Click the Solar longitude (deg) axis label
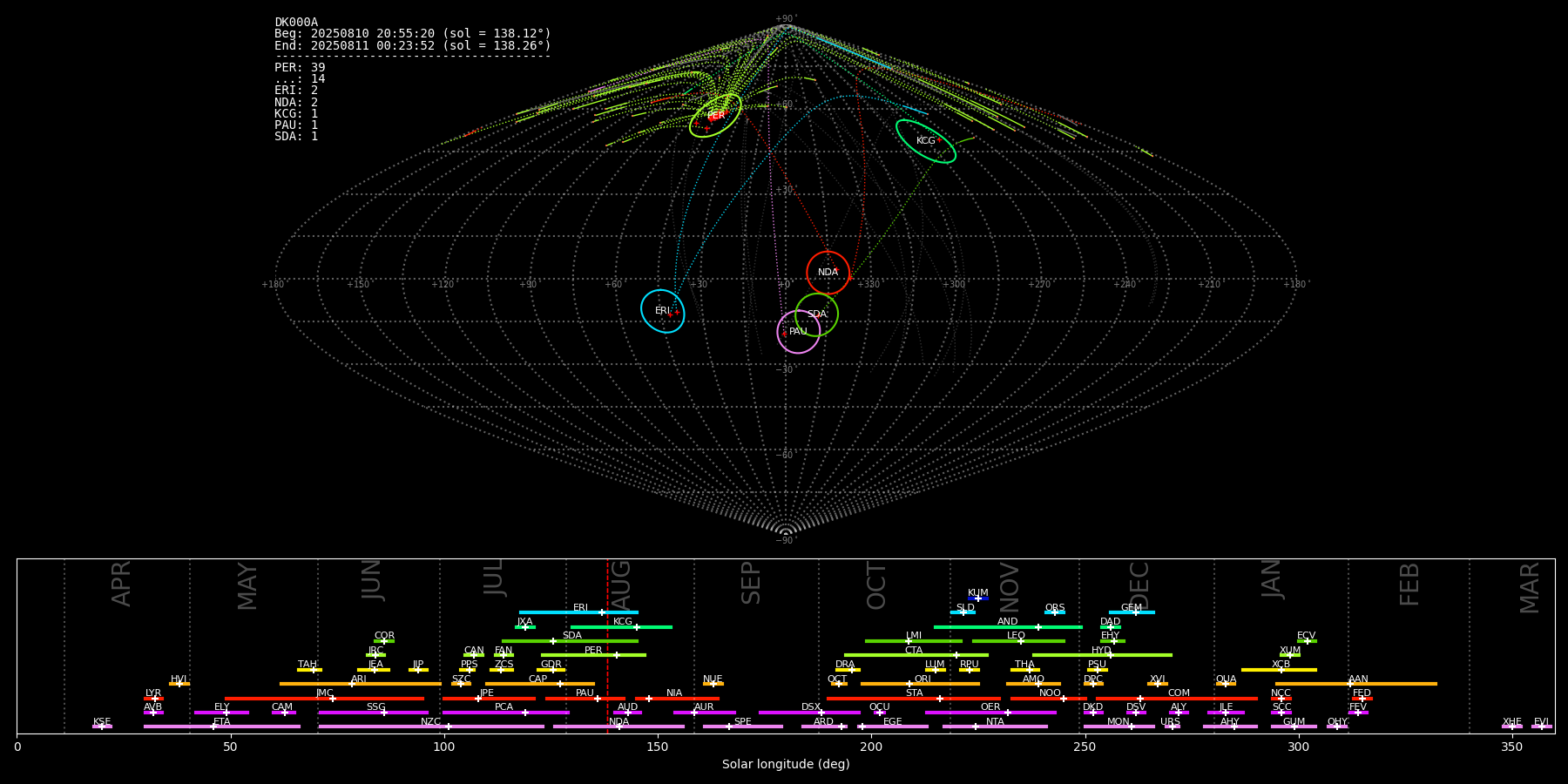This screenshot has height=784, width=1568. pyautogui.click(x=786, y=764)
